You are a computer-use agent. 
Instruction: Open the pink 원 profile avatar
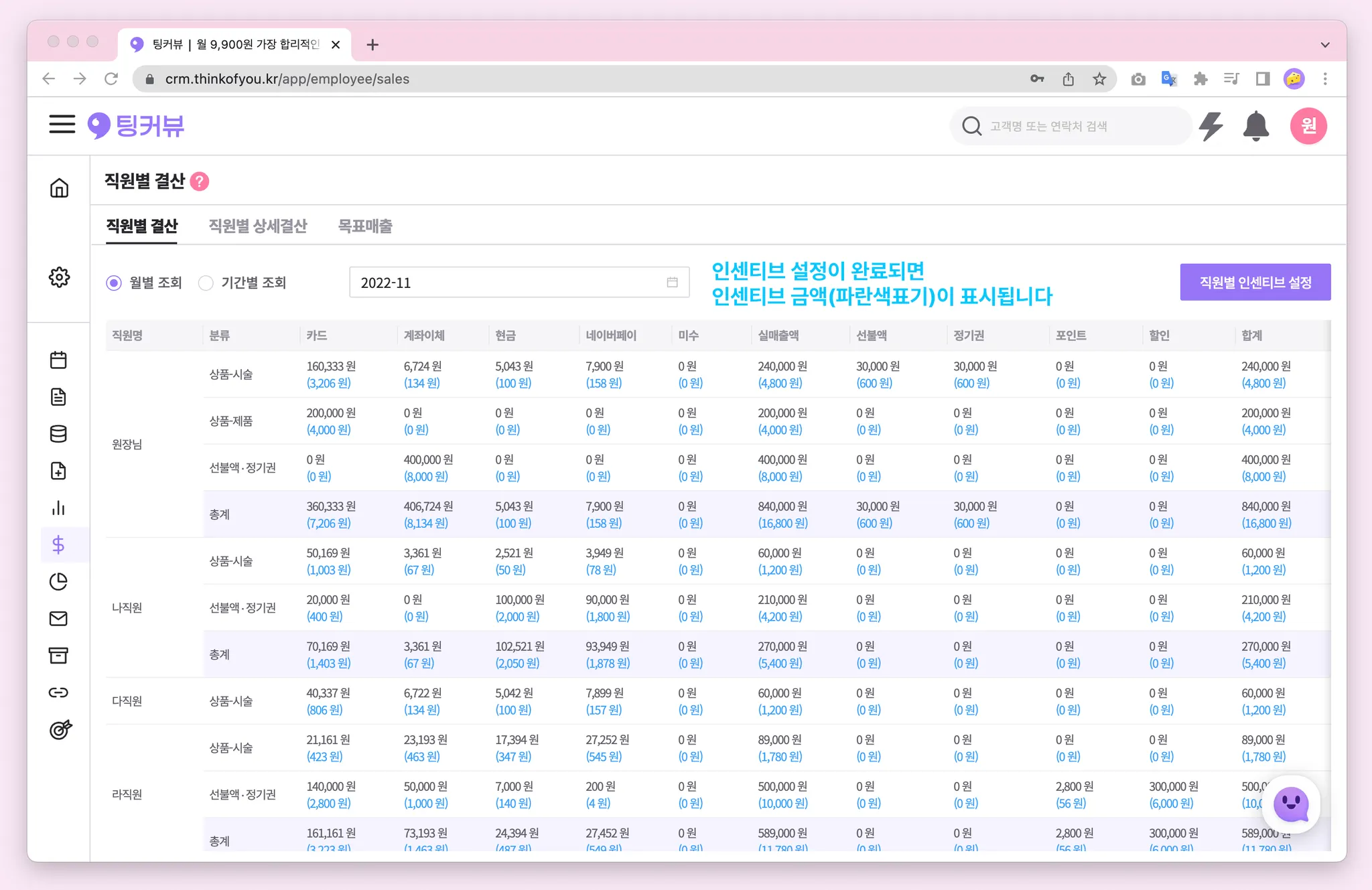pos(1308,126)
